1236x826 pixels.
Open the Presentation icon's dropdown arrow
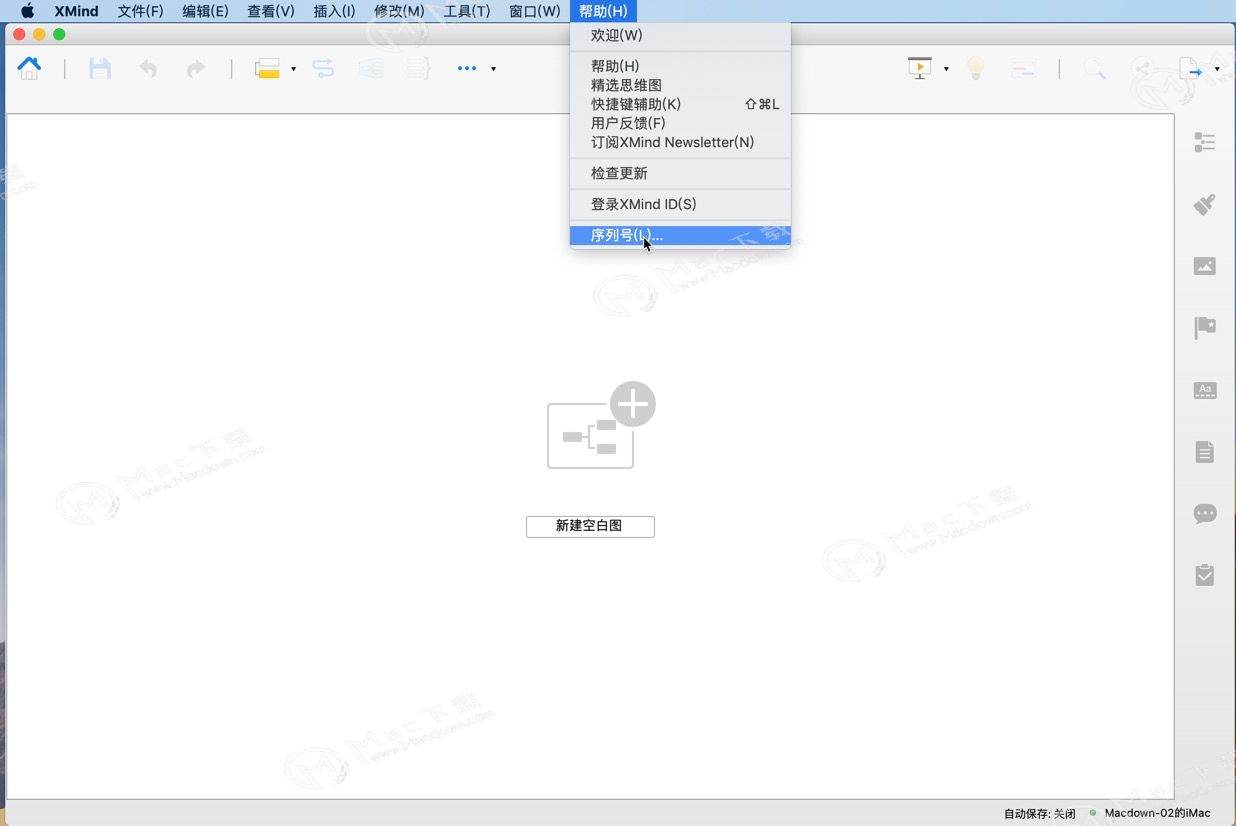click(946, 69)
